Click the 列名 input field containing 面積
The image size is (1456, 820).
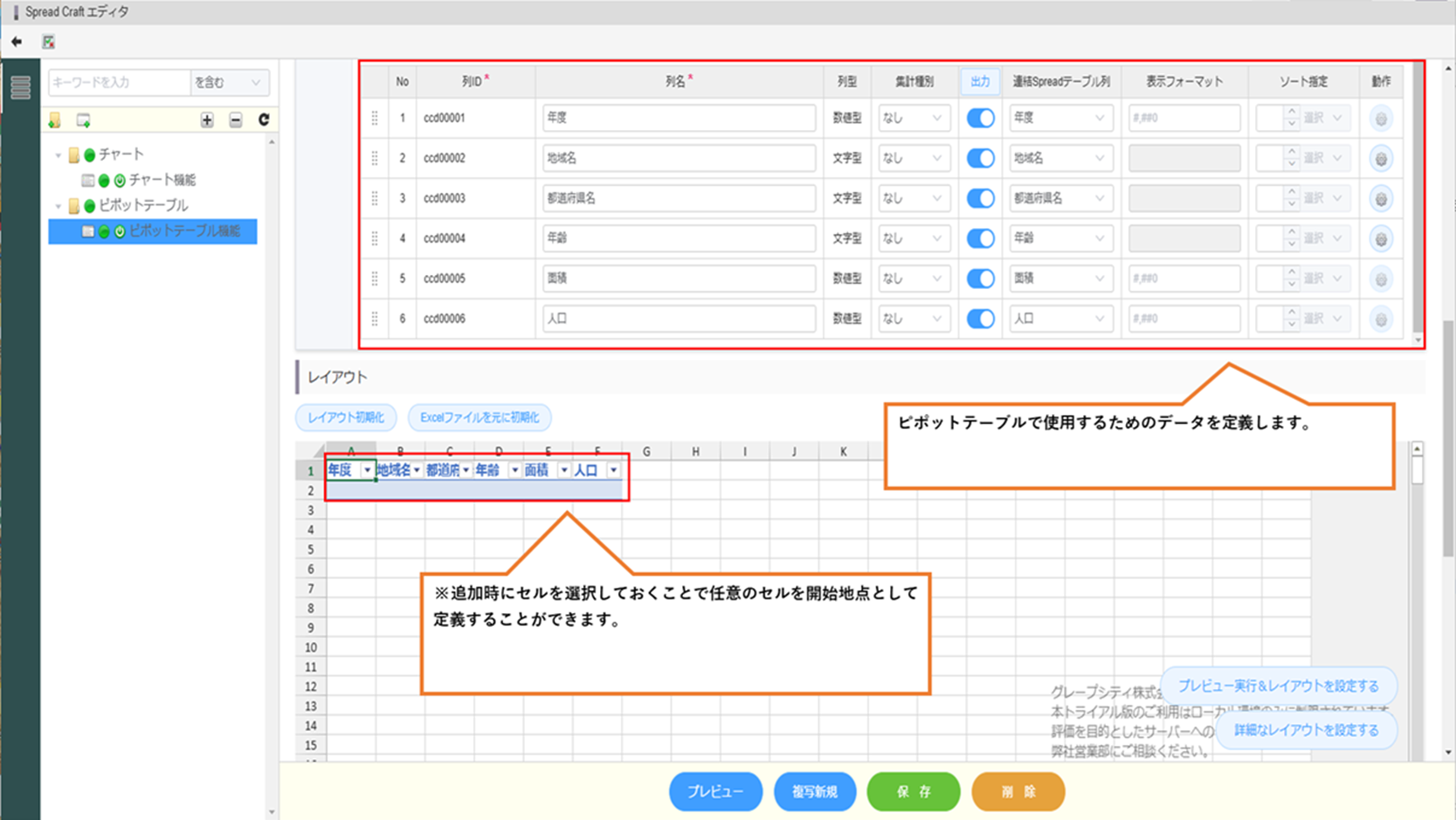click(678, 279)
